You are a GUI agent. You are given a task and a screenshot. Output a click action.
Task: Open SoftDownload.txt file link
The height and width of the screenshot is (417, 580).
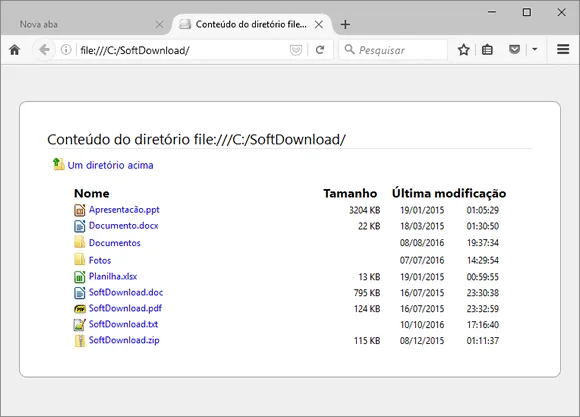click(123, 324)
